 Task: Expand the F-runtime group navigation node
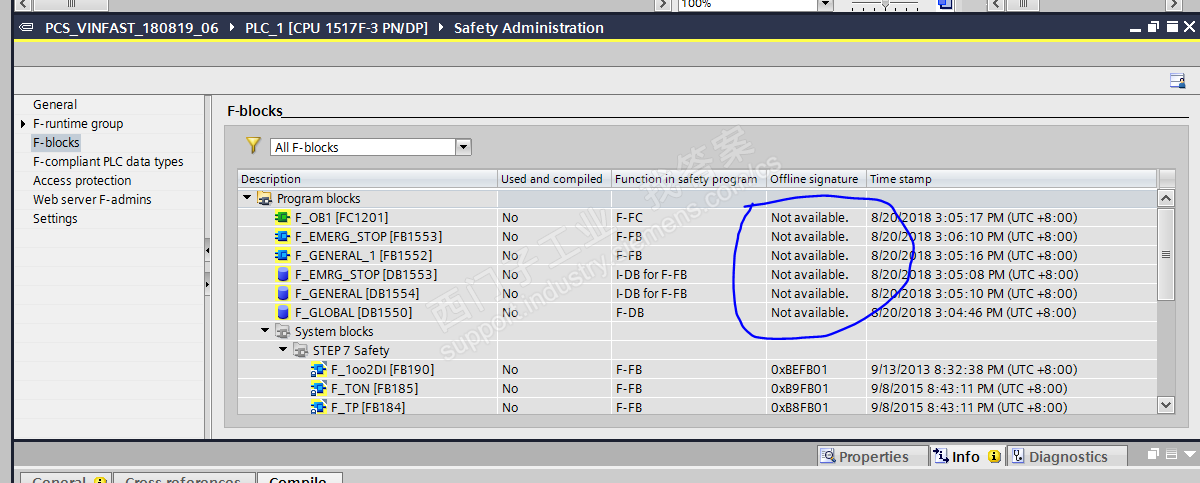pyautogui.click(x=23, y=124)
